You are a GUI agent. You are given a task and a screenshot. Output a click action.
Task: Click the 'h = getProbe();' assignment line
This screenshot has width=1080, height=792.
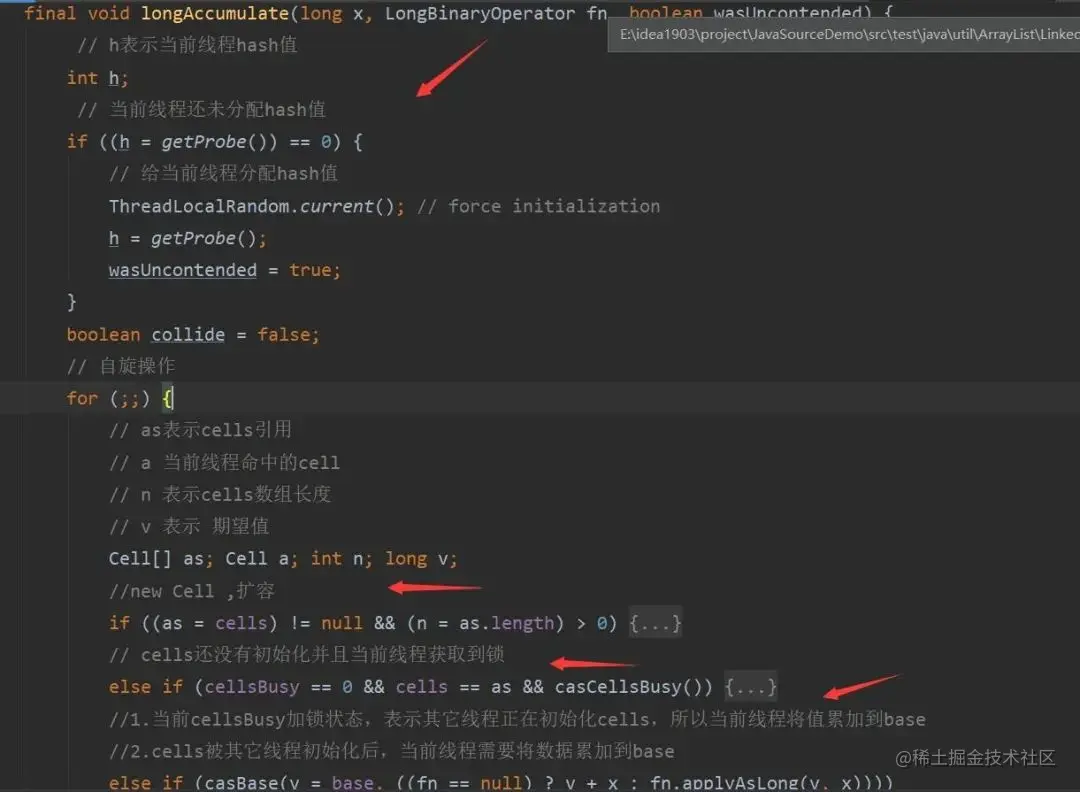click(187, 238)
